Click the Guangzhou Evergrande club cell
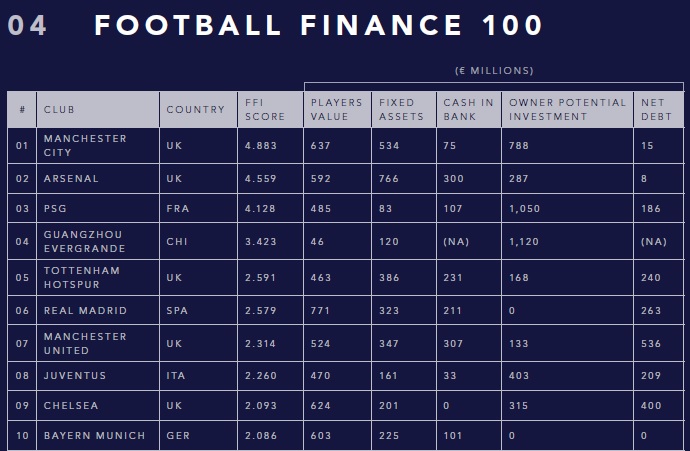Viewport: 690px width, 451px height. (x=98, y=242)
